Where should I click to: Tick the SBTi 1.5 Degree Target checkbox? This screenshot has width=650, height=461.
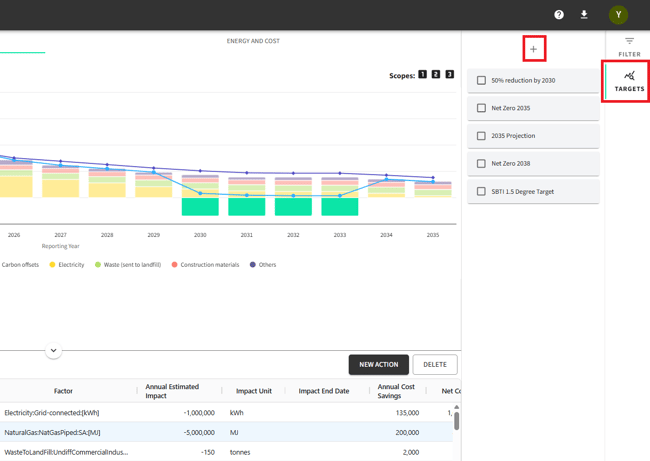[x=481, y=191]
